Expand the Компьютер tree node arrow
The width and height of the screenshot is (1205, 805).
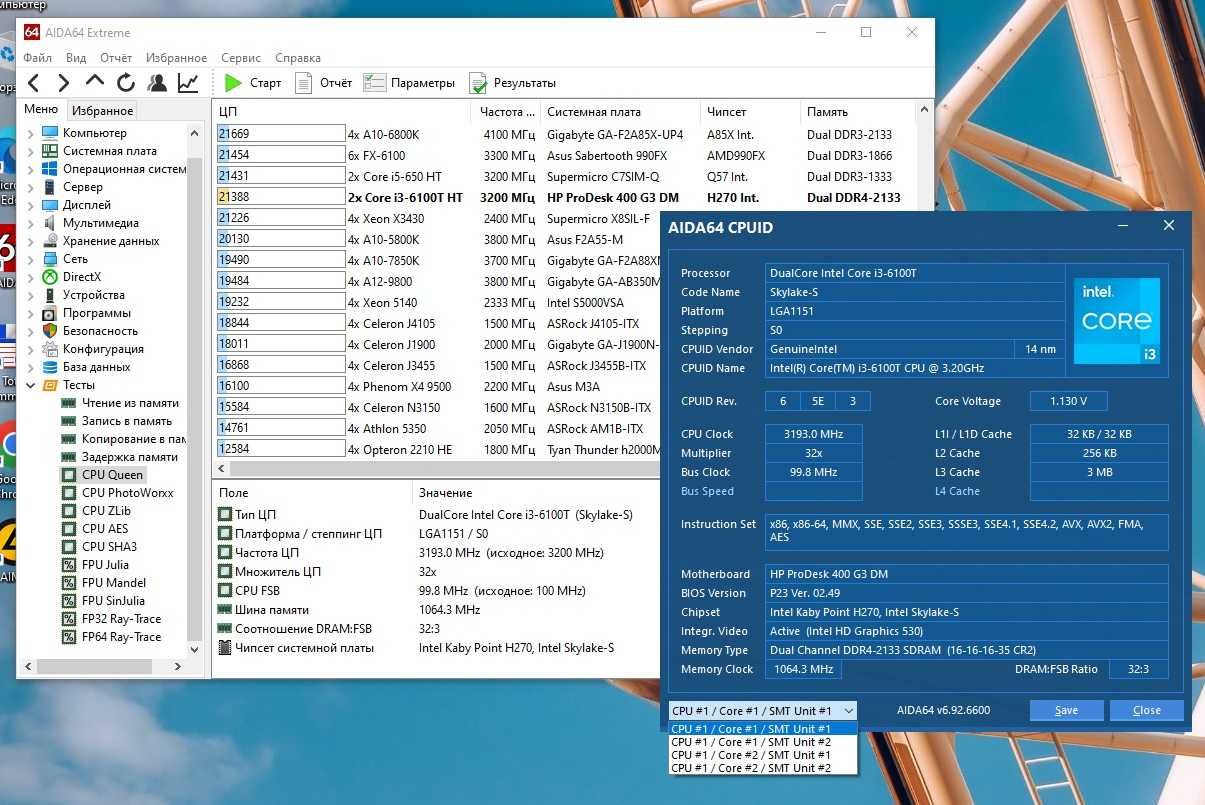point(30,133)
